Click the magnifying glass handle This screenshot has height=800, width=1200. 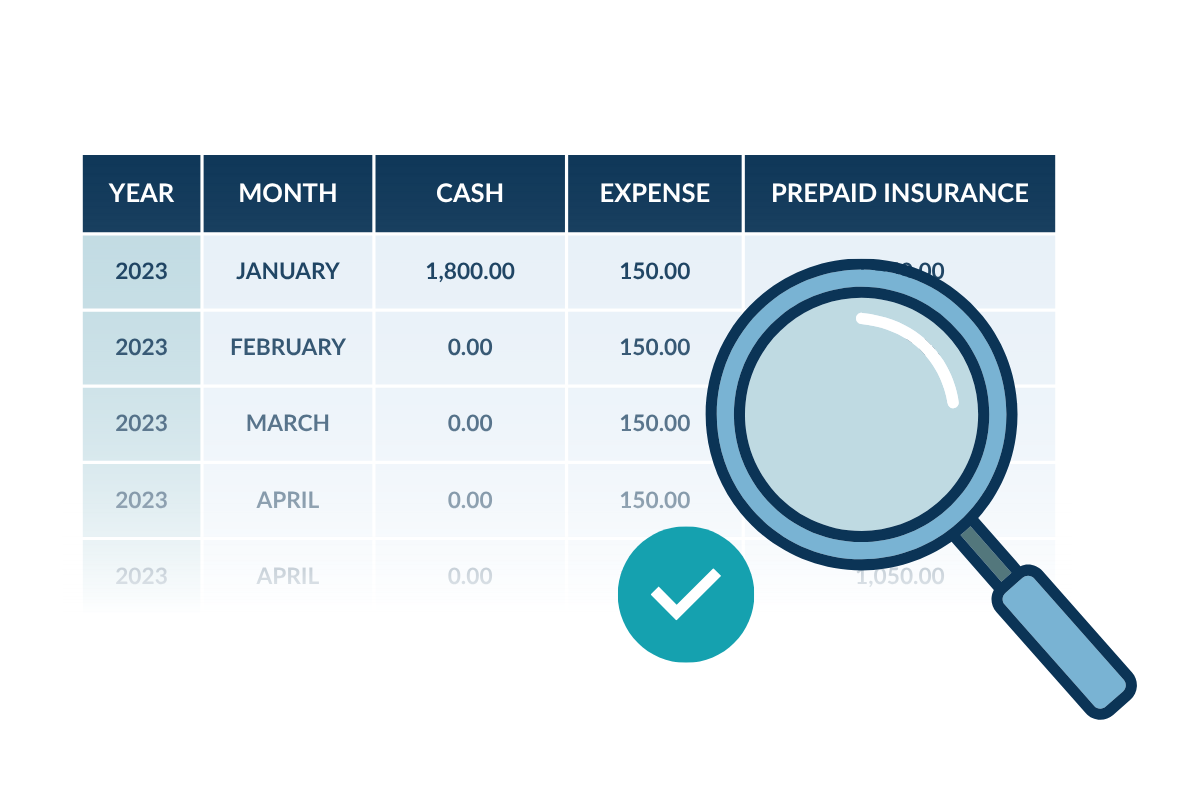1065,642
